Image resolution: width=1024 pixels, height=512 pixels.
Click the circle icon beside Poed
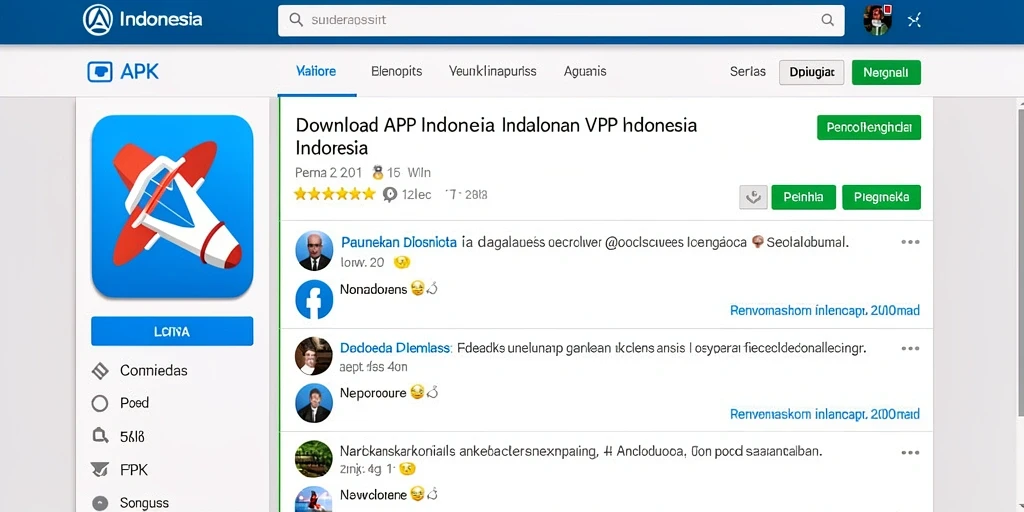coord(99,404)
